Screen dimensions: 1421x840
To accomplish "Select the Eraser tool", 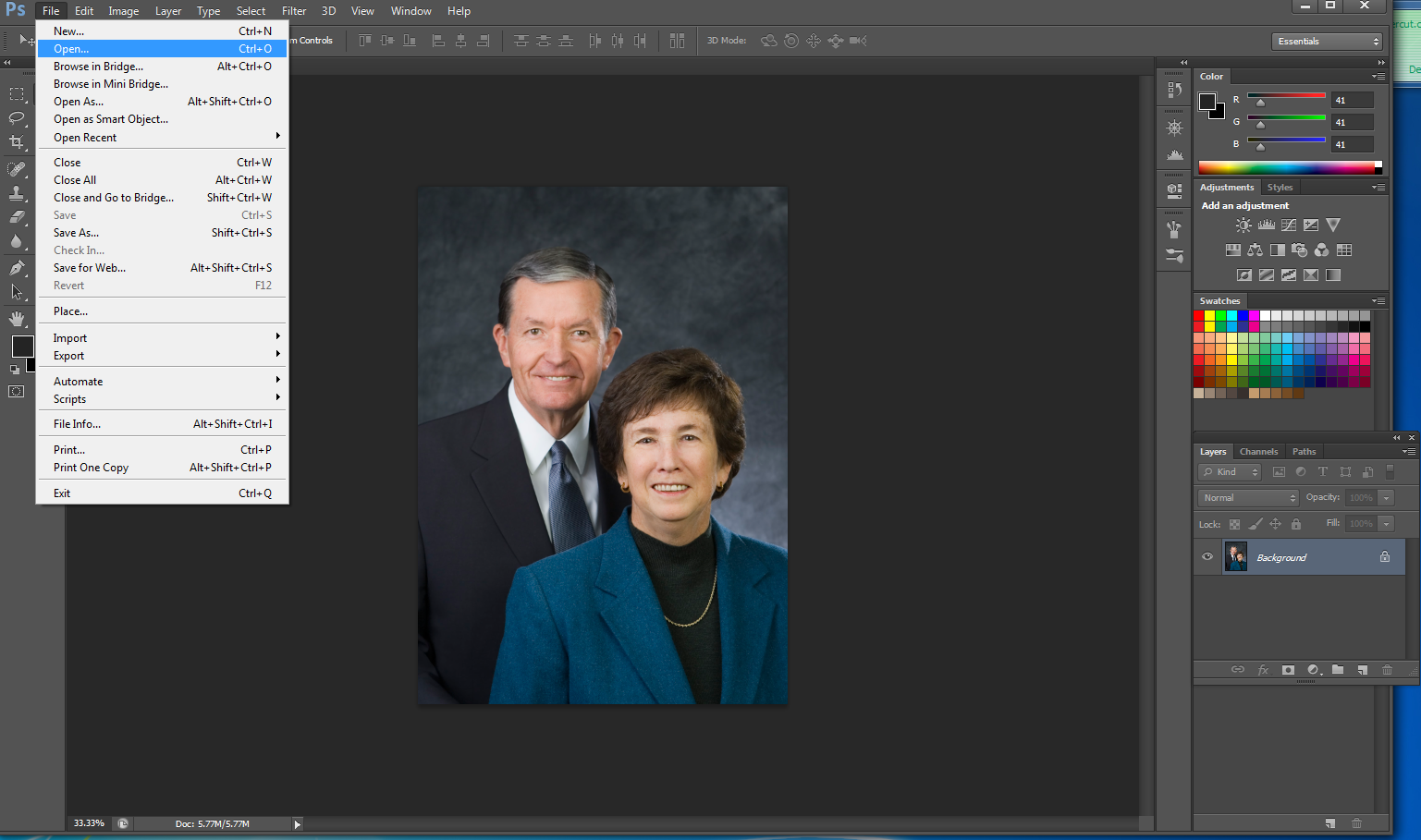I will tap(17, 217).
